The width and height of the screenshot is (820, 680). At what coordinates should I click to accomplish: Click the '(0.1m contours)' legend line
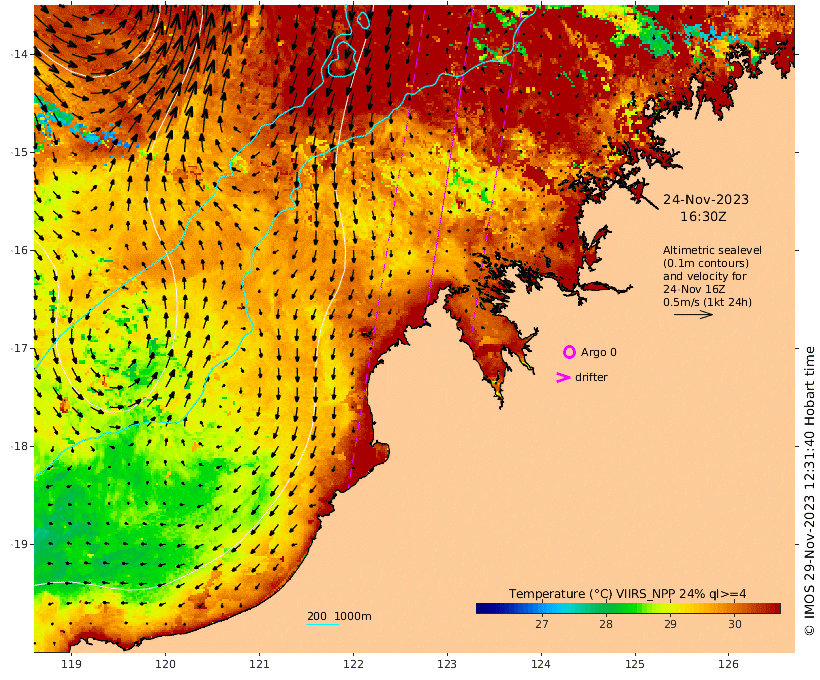click(x=705, y=263)
